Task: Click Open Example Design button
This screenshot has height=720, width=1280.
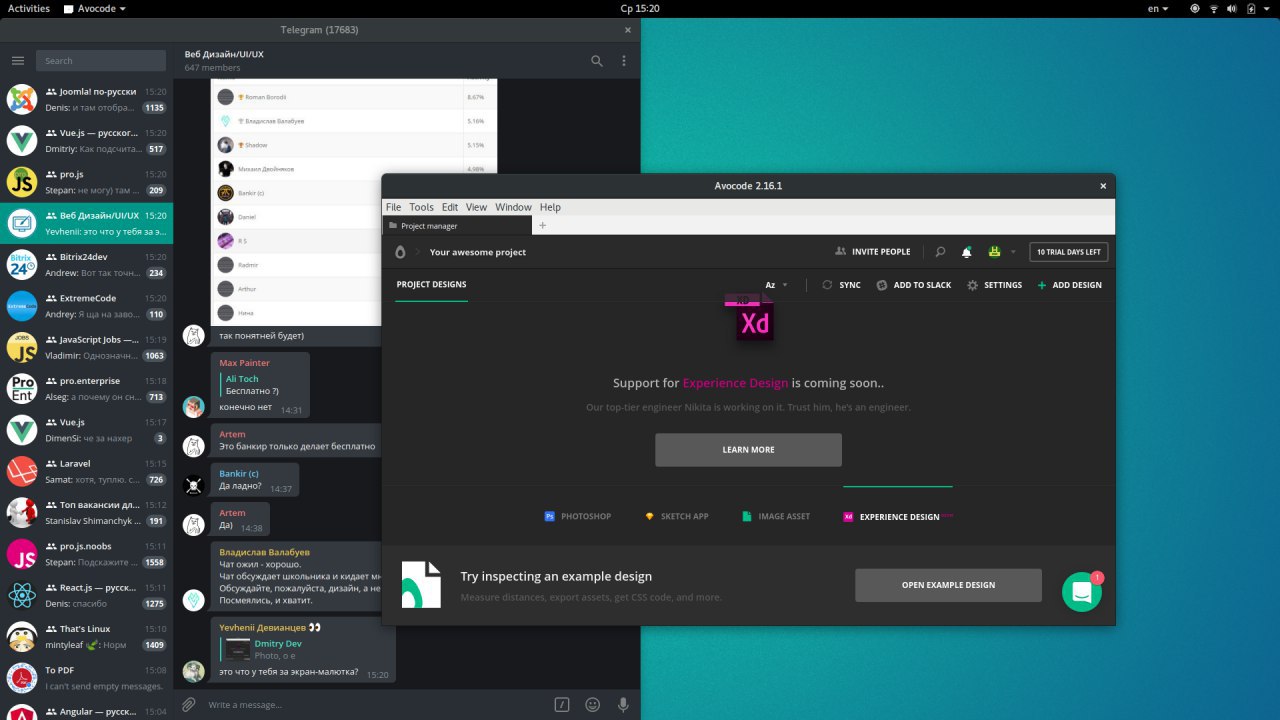Action: click(948, 585)
